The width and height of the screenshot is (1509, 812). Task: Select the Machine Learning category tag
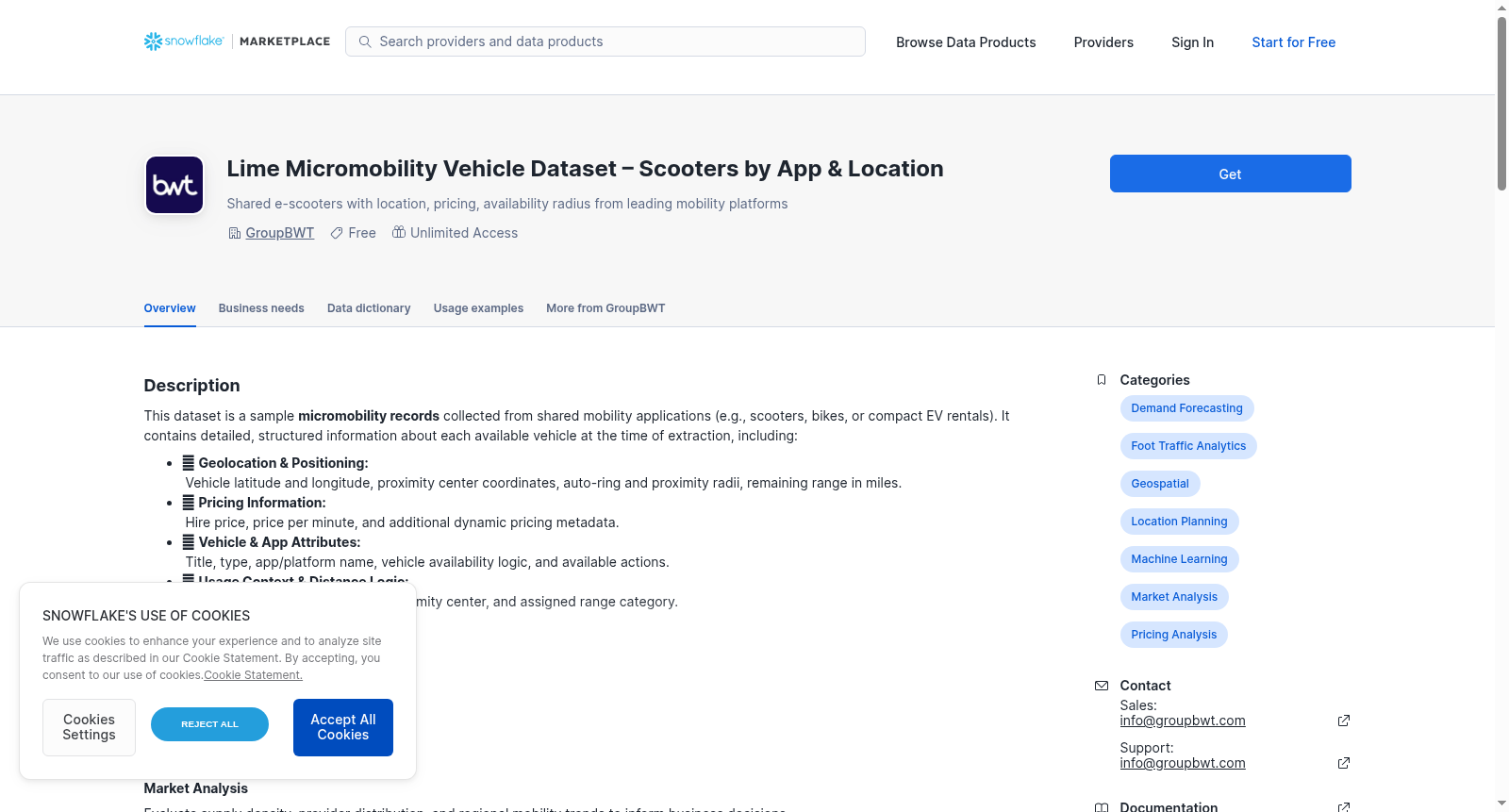tap(1179, 559)
